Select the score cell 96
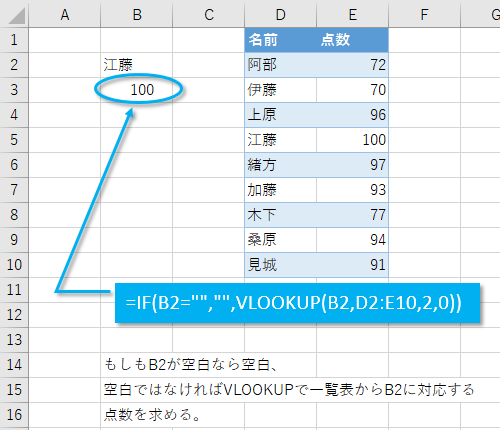The image size is (500, 430). (x=353, y=115)
